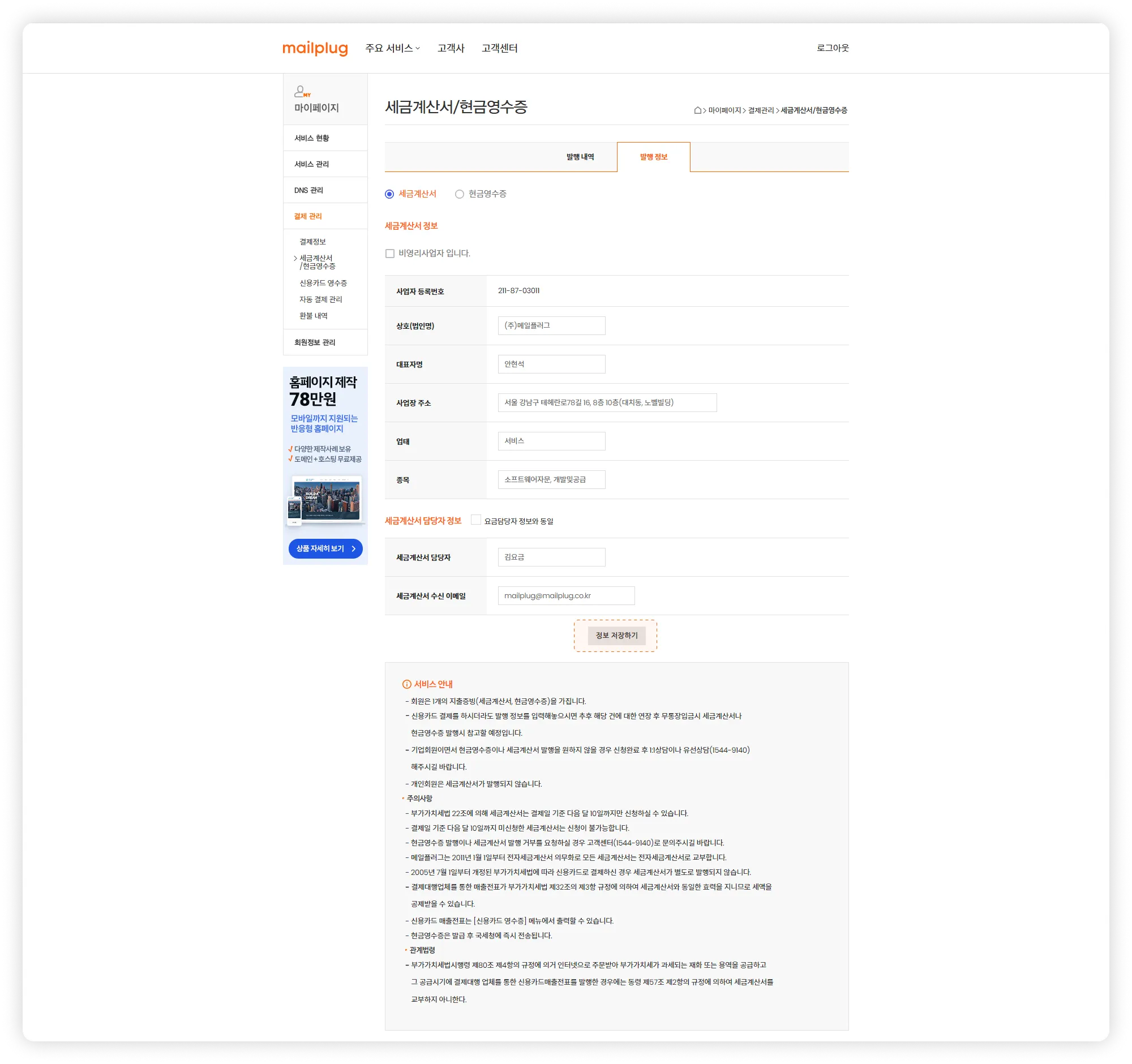The image size is (1132, 1064).
Task: Open DNS 관리 in the sidebar
Action: (308, 190)
